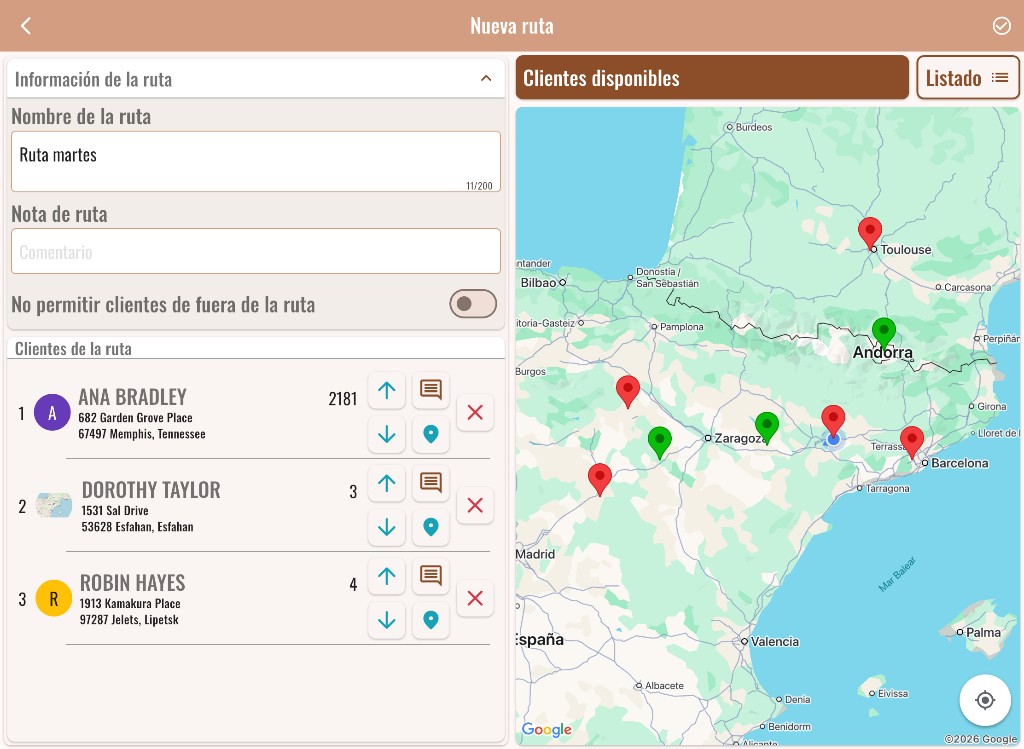Remove Robin Hayes from the route
1024x749 pixels.
point(475,598)
